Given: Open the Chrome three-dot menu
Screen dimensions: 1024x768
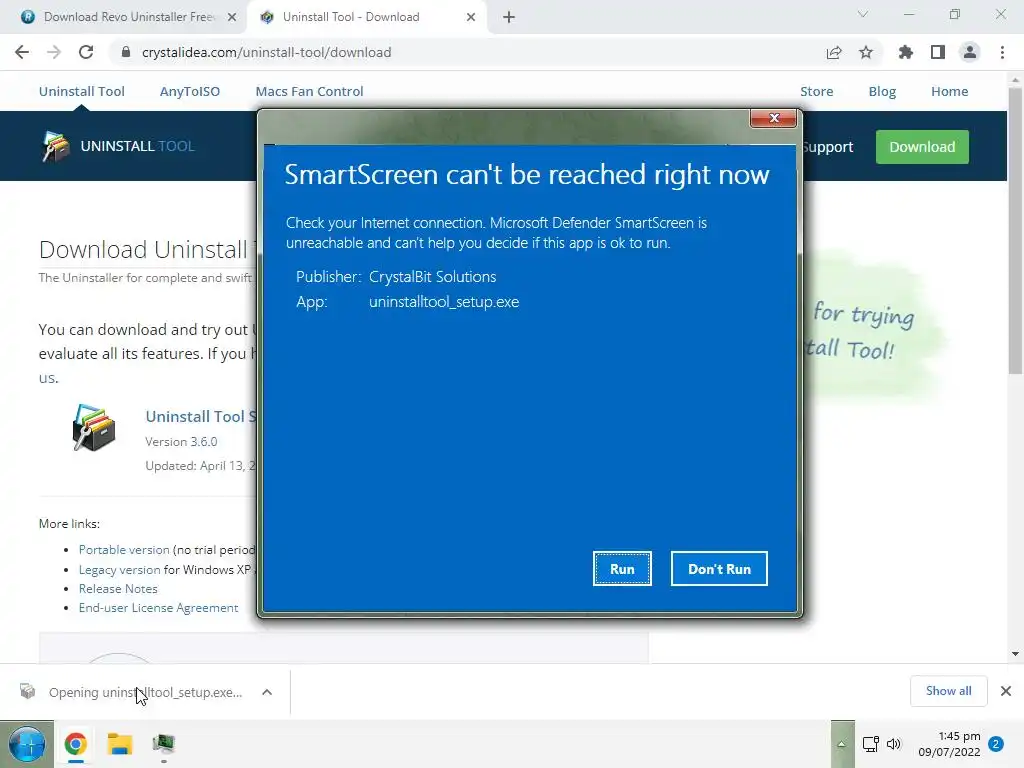Looking at the screenshot, I should coord(1002,52).
